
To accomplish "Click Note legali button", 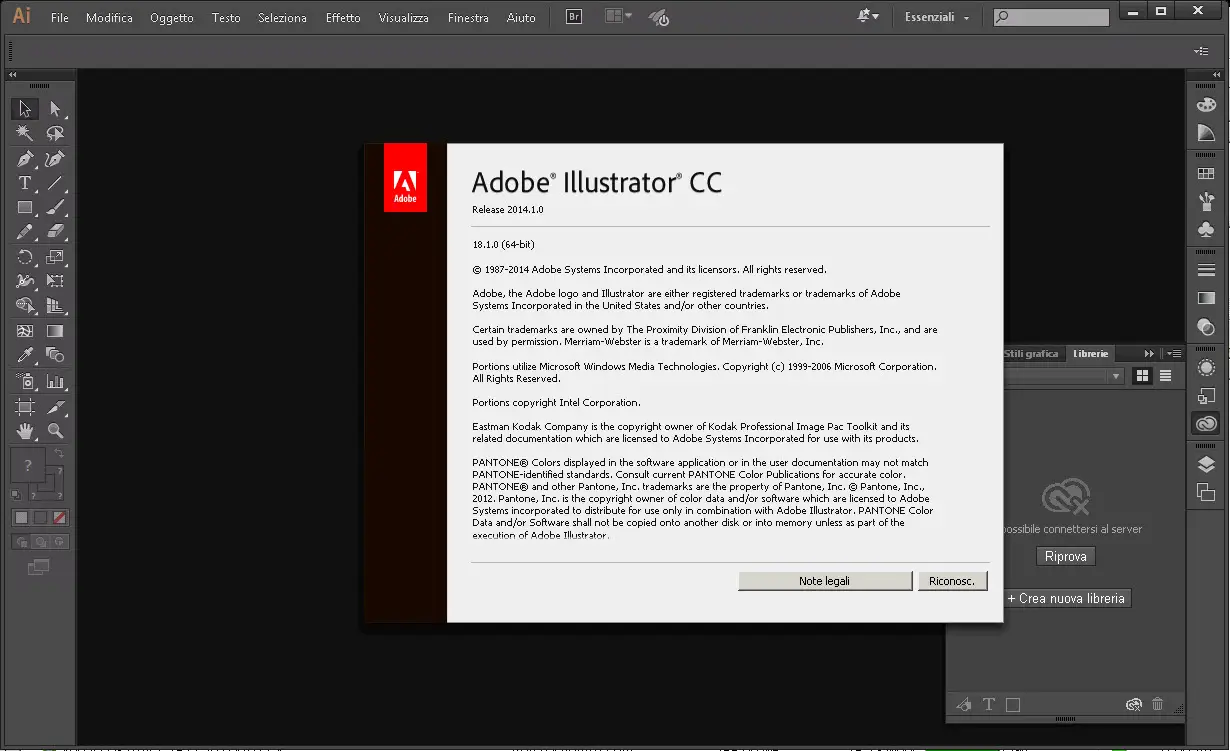I will click(825, 581).
